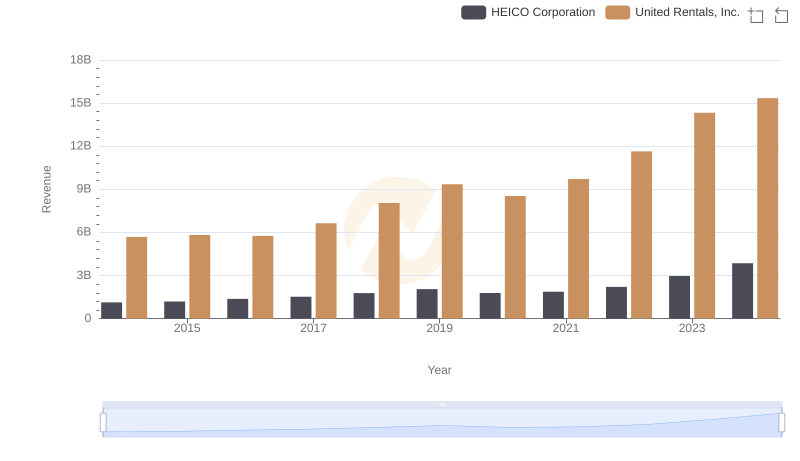Screen dimensions: 800x461
Task: Click the United Rentals, Inc. legend label
Action: 687,12
